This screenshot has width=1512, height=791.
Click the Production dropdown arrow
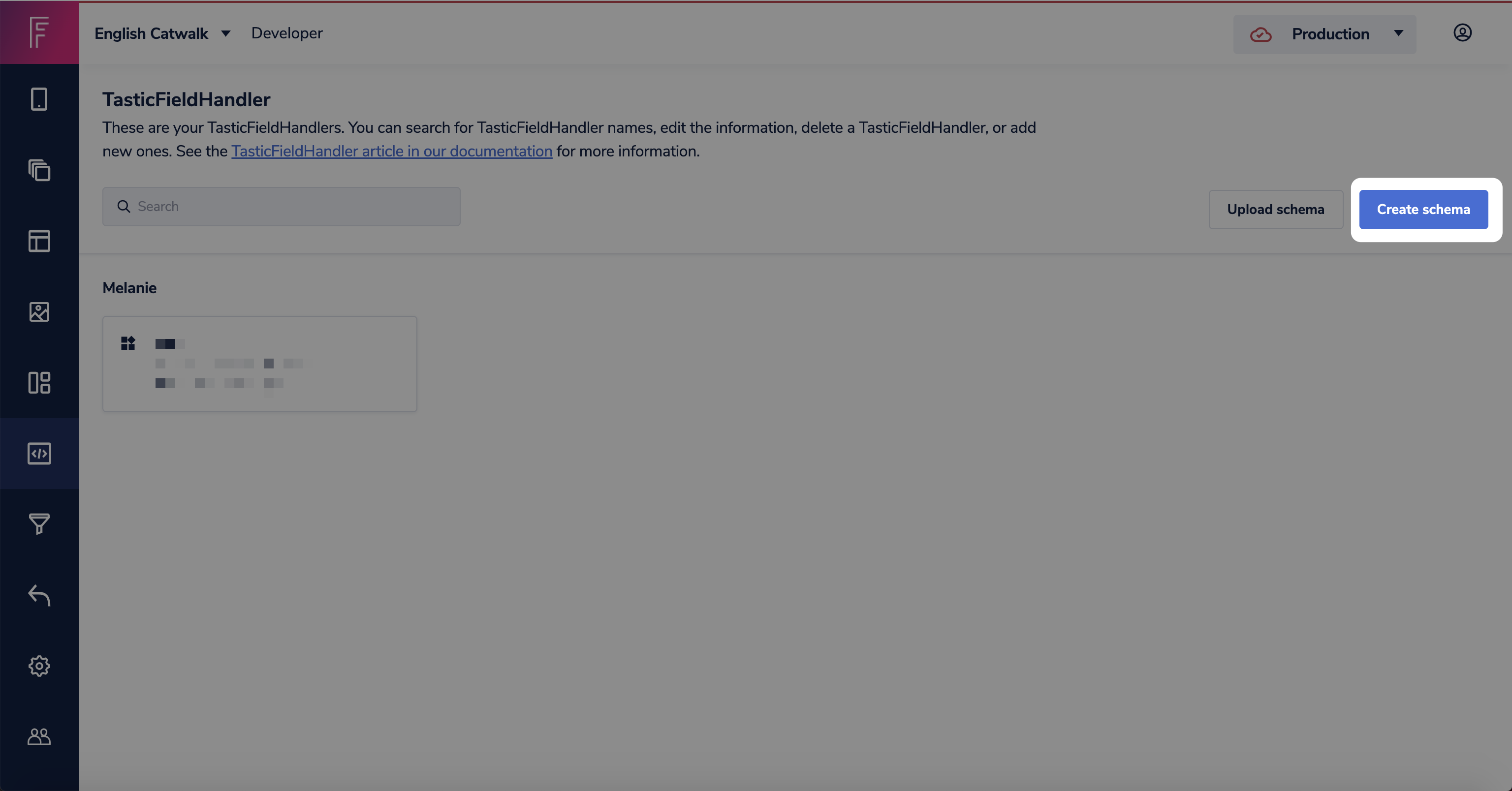1399,33
